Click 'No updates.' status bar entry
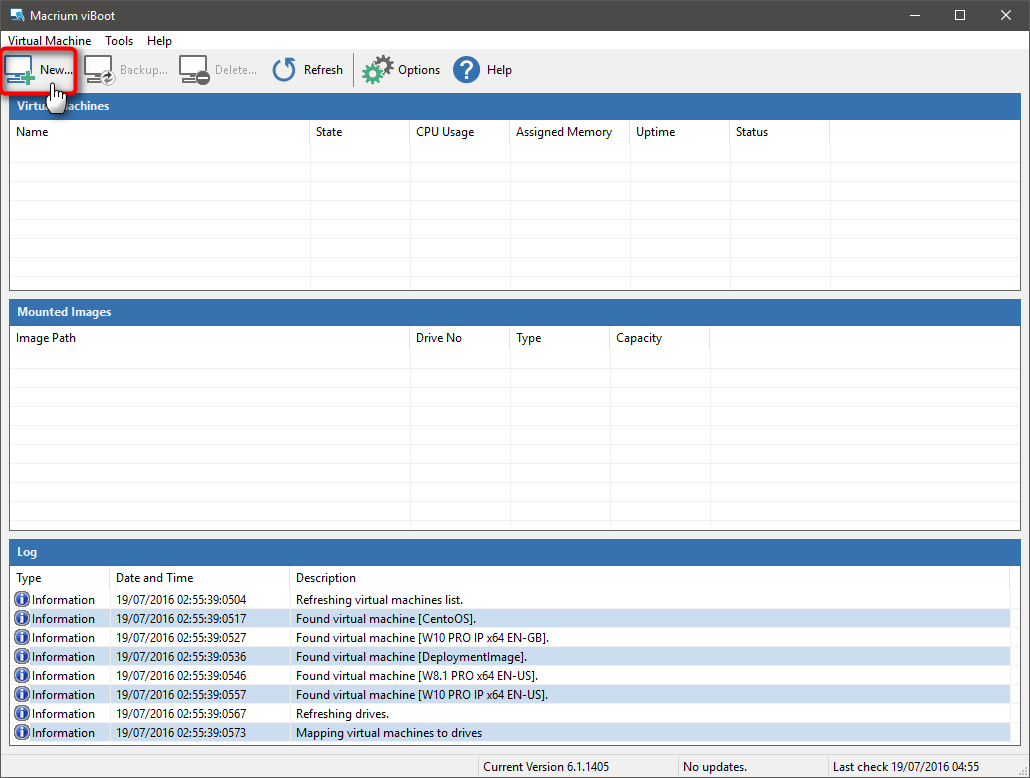1030x778 pixels. point(715,767)
